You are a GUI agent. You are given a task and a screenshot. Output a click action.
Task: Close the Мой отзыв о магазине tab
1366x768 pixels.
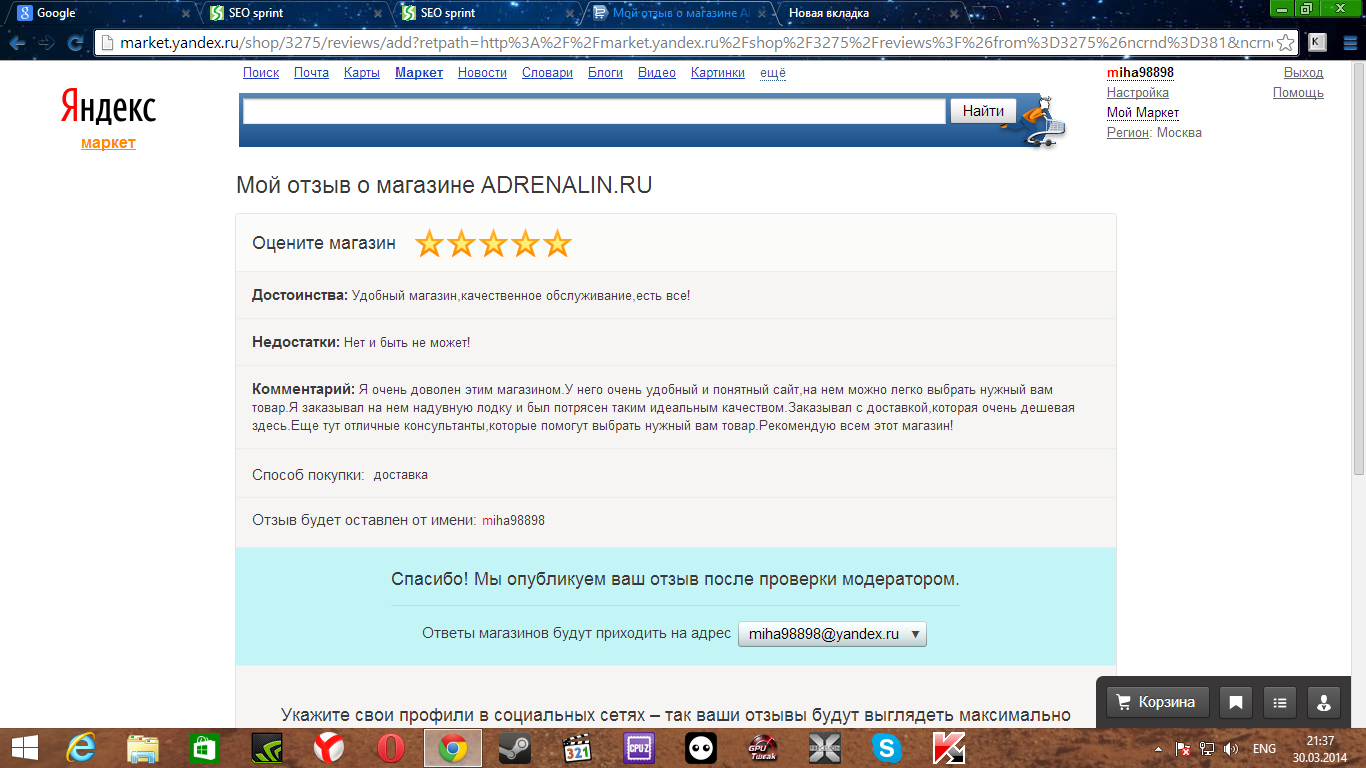(760, 14)
